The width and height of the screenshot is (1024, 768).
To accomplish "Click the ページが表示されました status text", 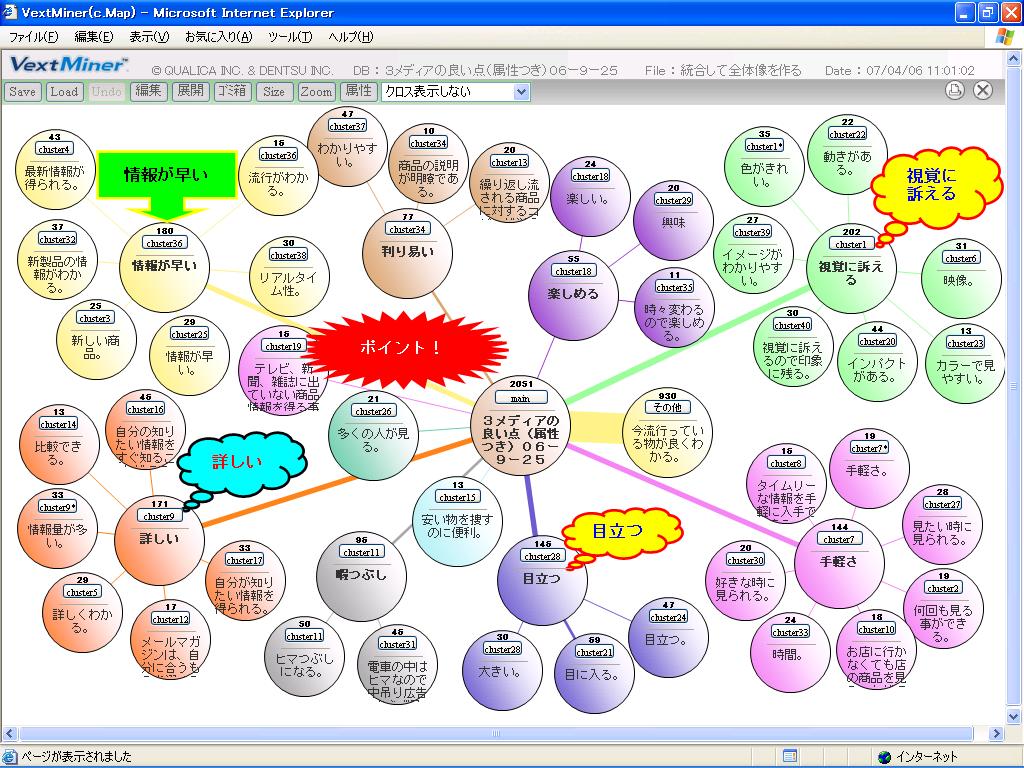I will (x=77, y=757).
